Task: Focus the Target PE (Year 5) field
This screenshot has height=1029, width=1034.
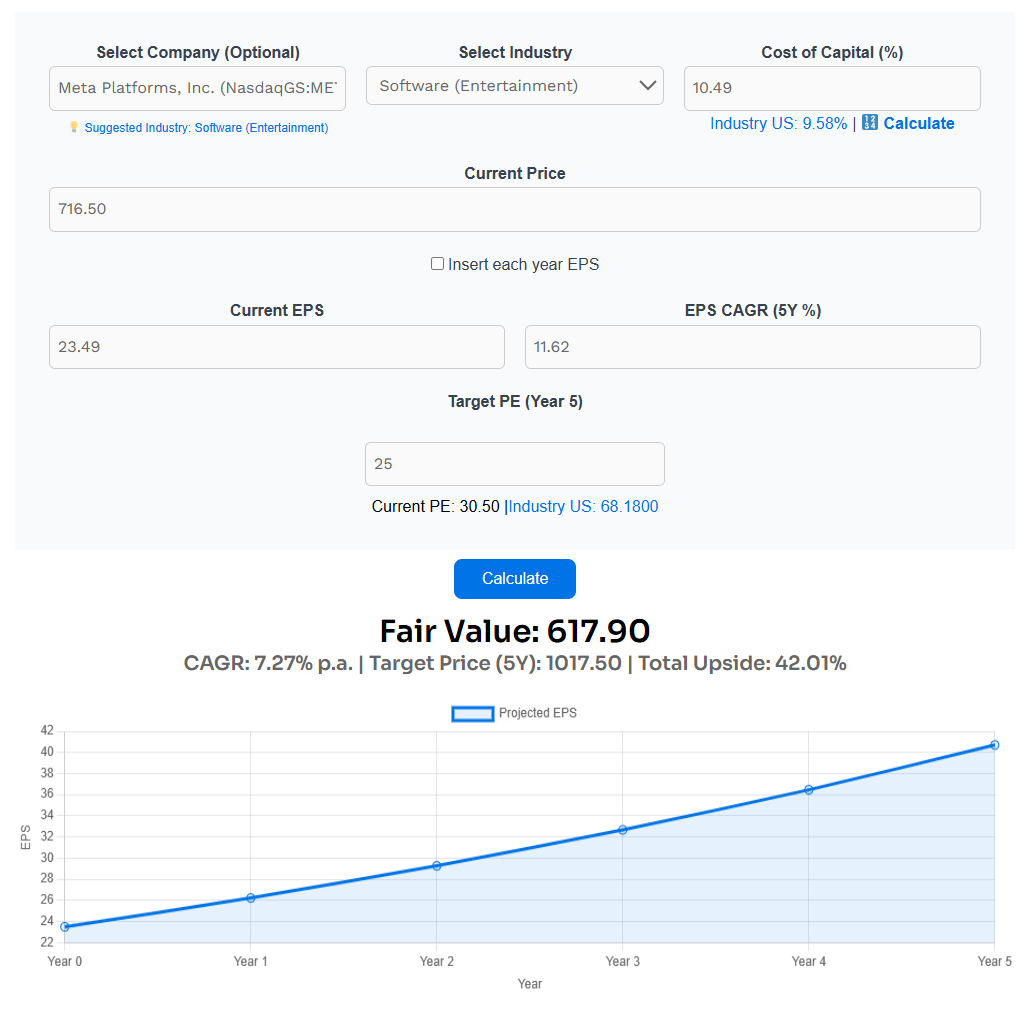Action: 515,464
